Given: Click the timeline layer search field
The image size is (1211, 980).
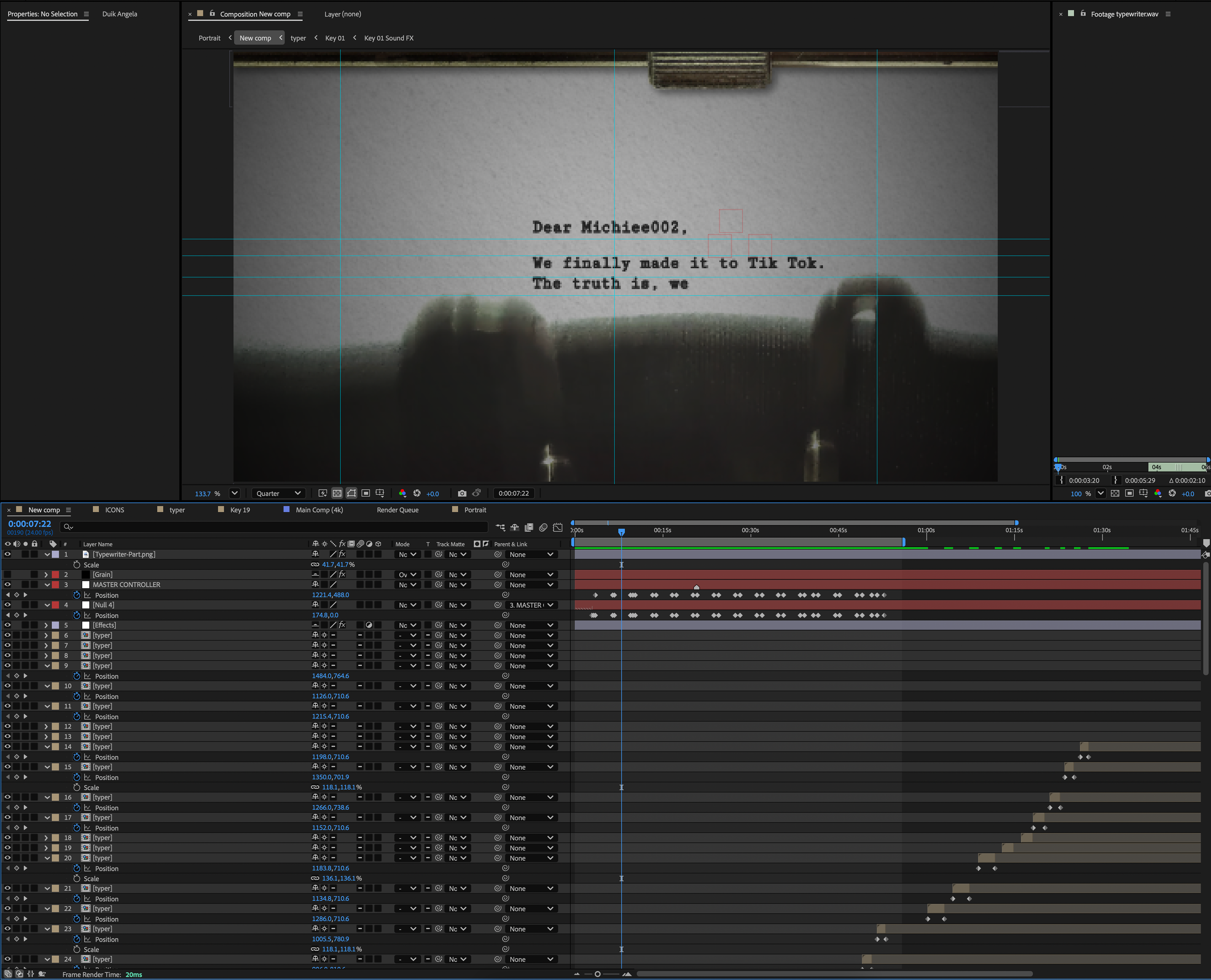Looking at the screenshot, I should [x=277, y=527].
